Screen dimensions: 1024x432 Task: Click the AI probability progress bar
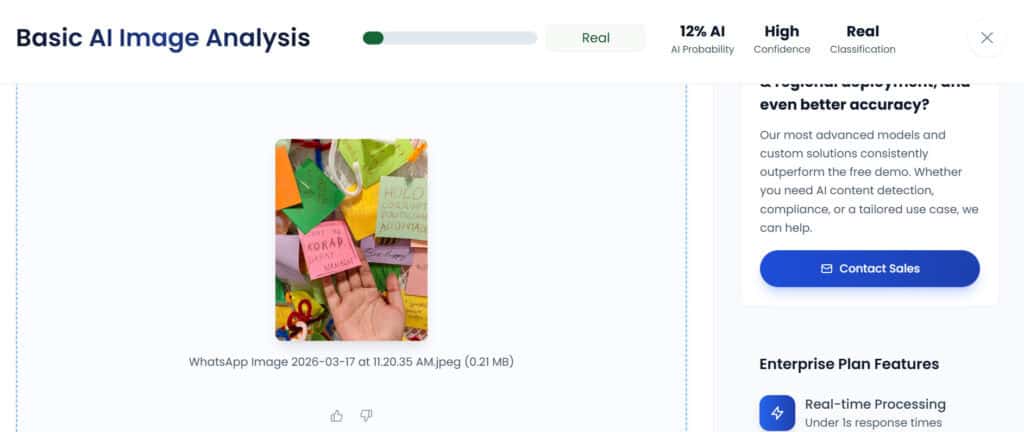pos(450,38)
